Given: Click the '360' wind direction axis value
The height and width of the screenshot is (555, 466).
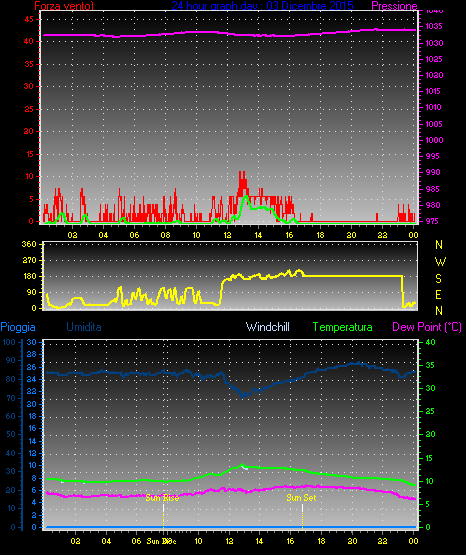Looking at the screenshot, I should [29, 244].
